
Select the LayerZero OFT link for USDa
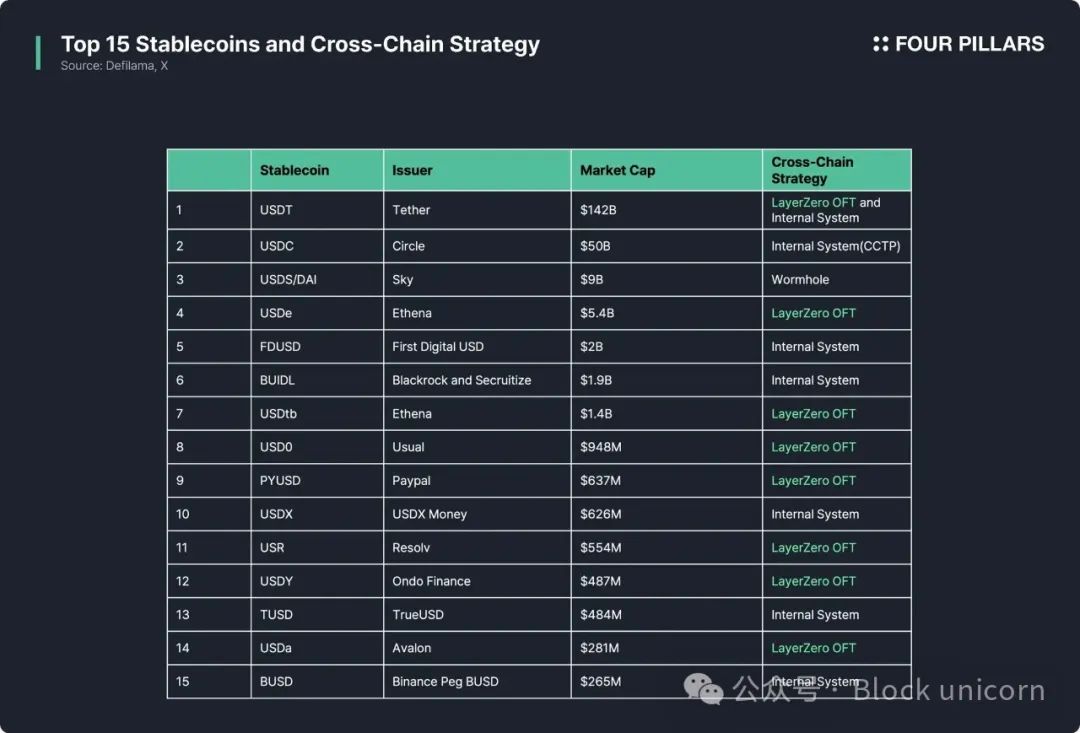[813, 648]
